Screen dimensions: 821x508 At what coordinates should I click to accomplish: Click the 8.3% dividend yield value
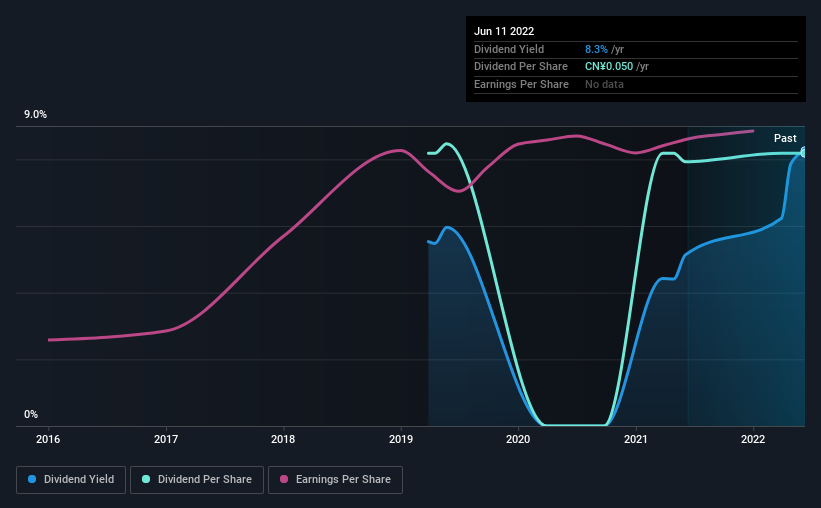point(596,49)
